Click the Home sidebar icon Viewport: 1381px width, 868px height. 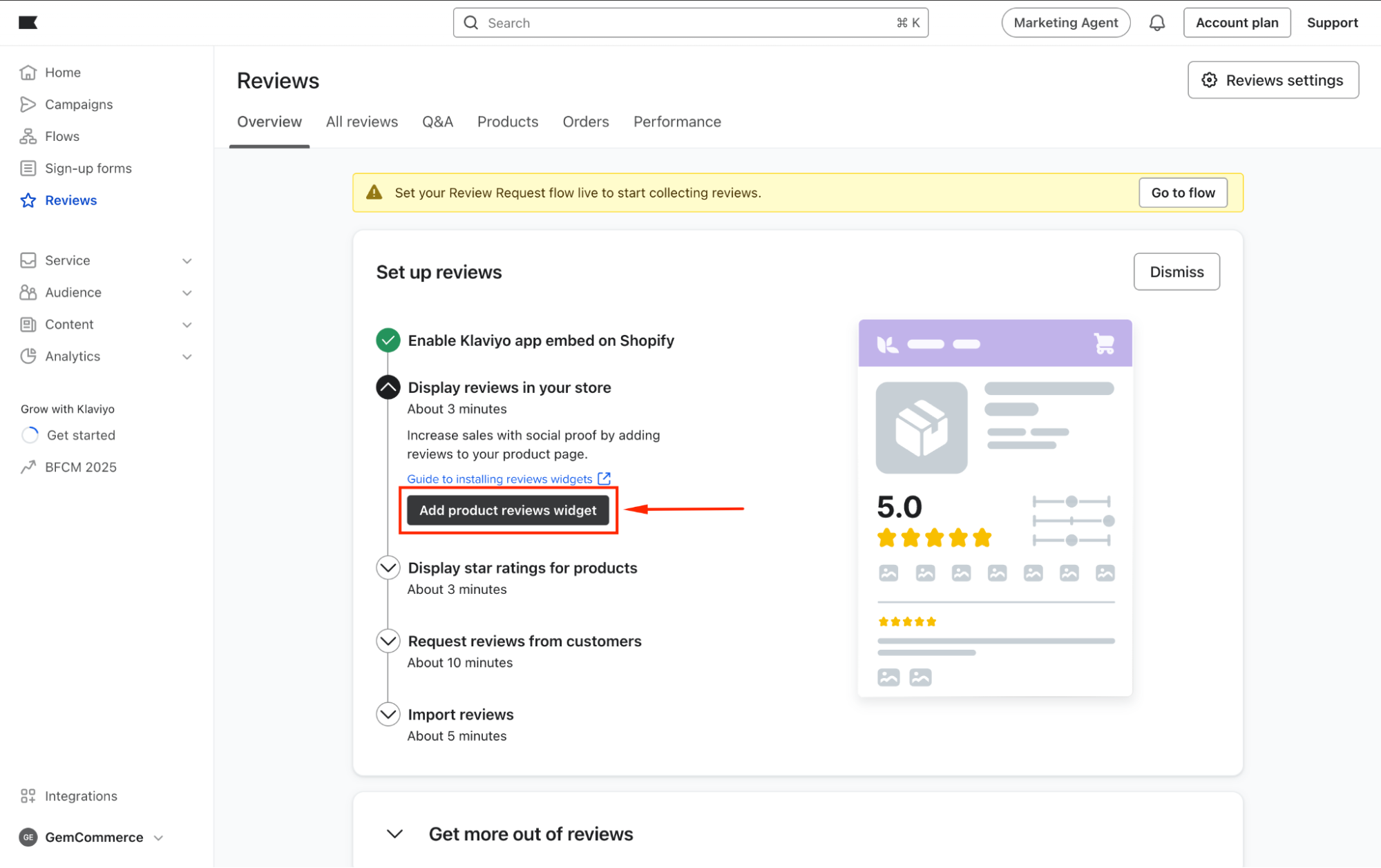[x=28, y=73]
